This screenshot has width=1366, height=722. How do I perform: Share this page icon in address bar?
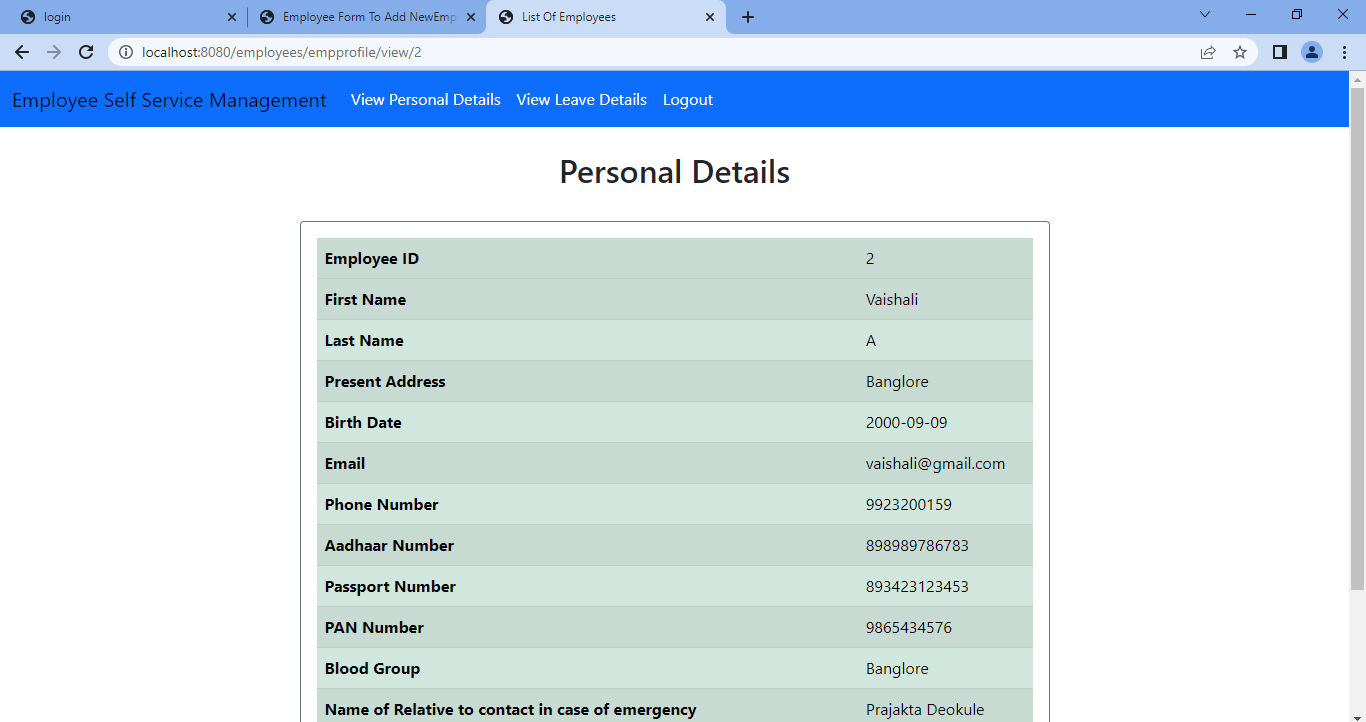[x=1208, y=52]
